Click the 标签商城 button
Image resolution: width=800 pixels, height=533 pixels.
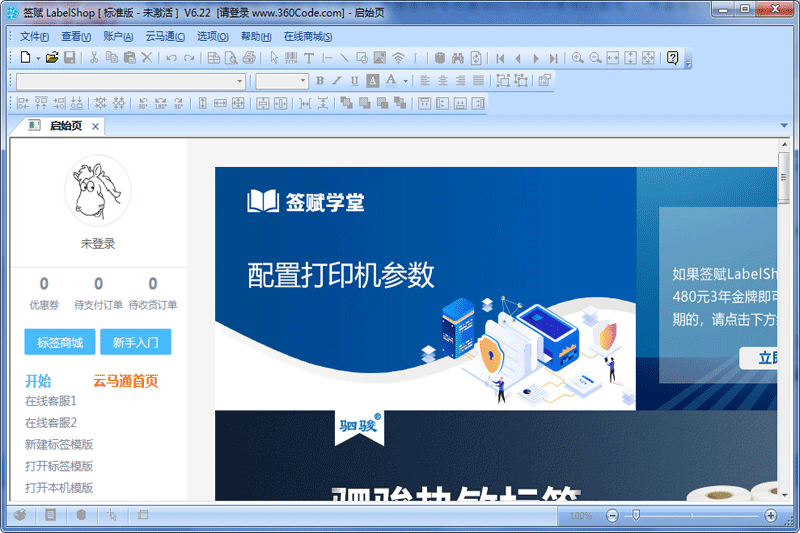click(x=60, y=342)
